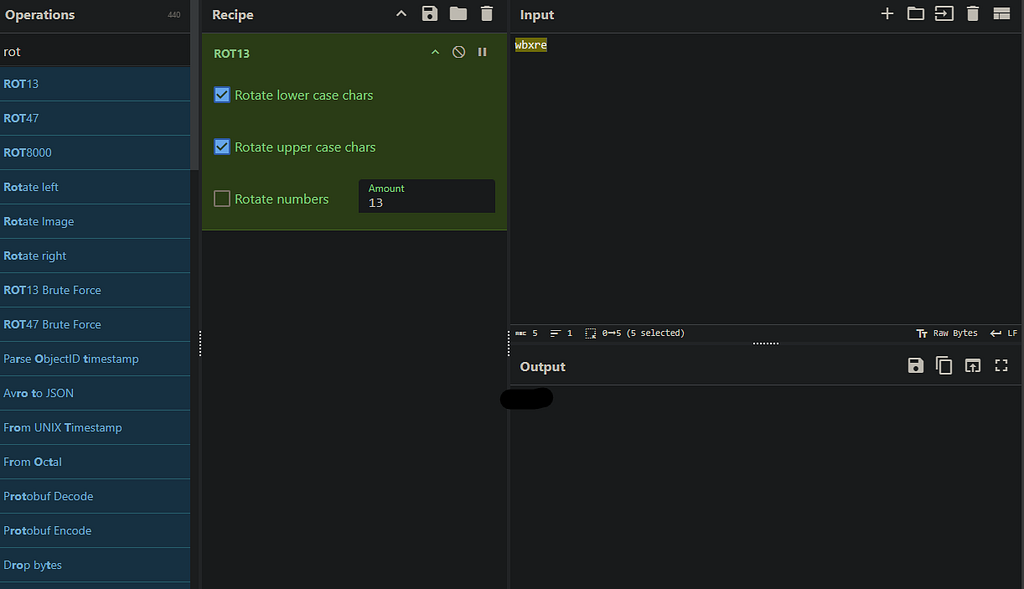Select ROT13 Brute Force operation

click(95, 290)
